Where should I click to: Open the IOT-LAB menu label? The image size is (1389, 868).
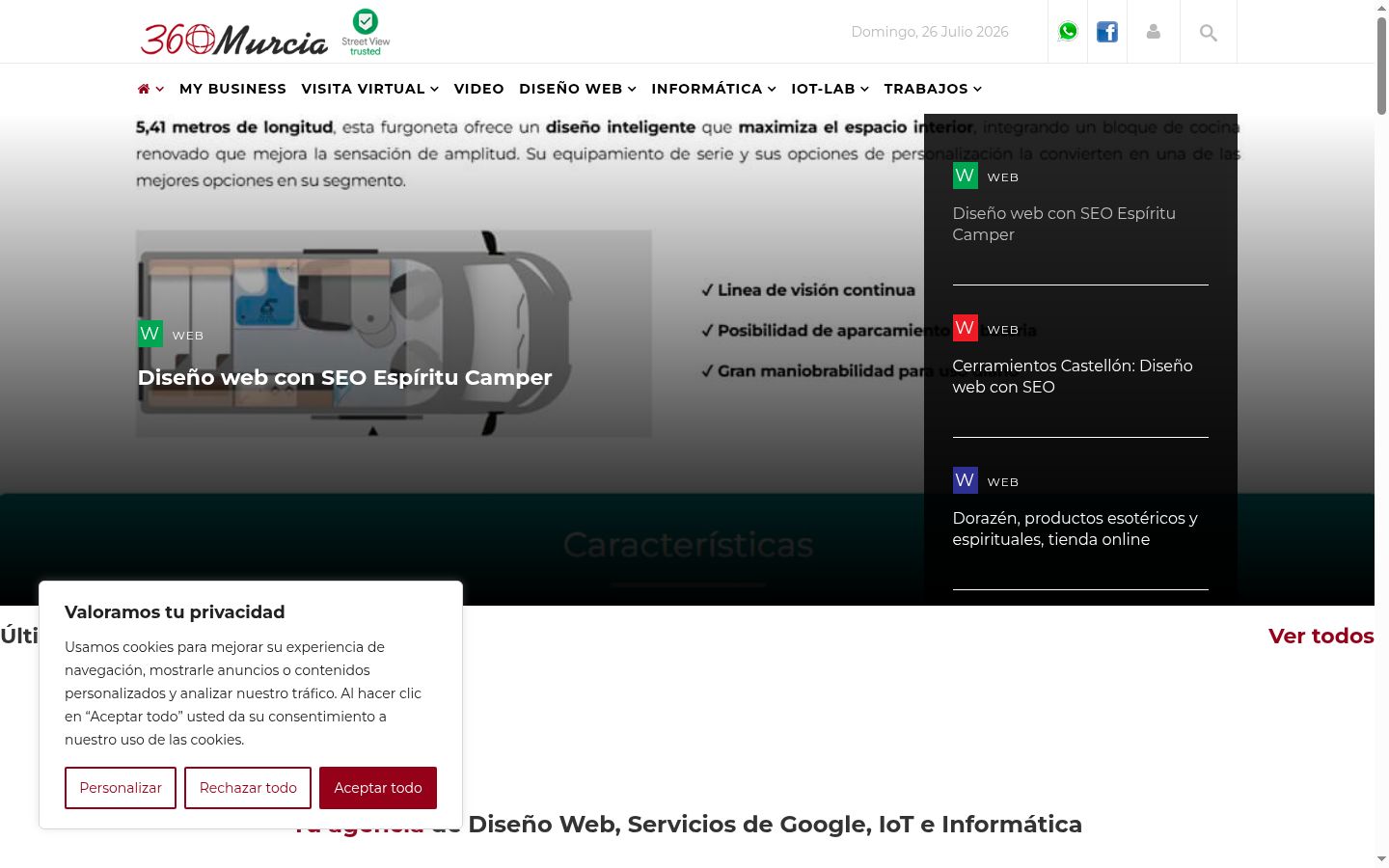pyautogui.click(x=823, y=89)
